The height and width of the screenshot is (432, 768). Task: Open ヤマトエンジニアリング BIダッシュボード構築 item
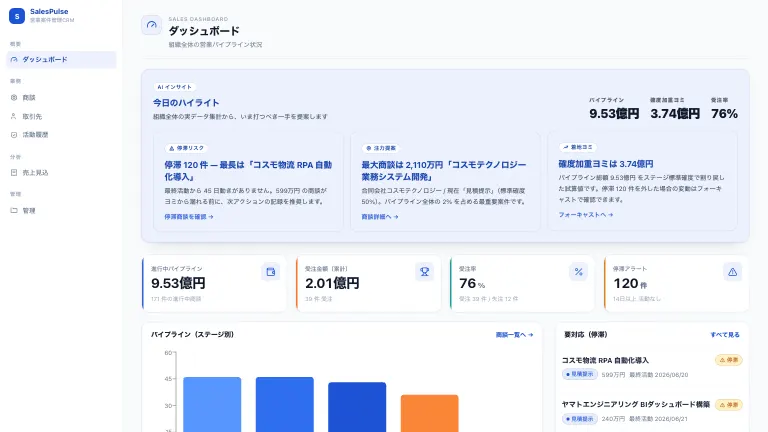tap(636, 405)
